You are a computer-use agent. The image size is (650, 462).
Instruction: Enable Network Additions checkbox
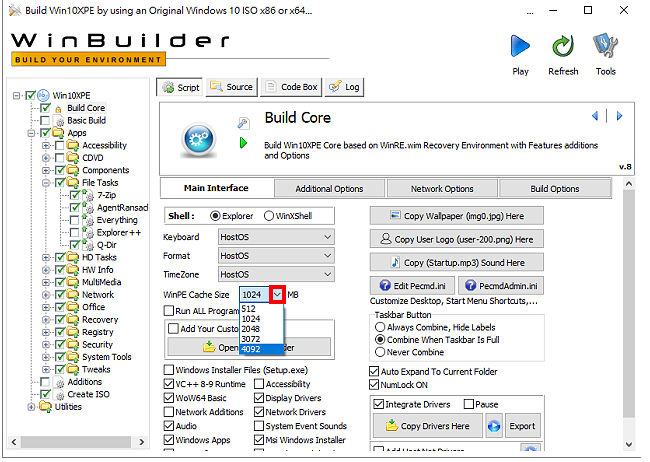(169, 412)
